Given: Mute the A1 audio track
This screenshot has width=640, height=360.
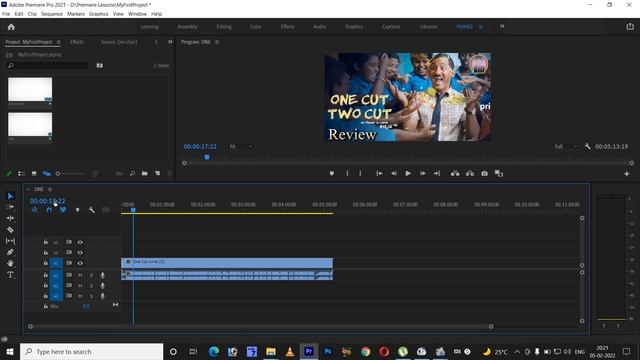Looking at the screenshot, I should pyautogui.click(x=80, y=275).
